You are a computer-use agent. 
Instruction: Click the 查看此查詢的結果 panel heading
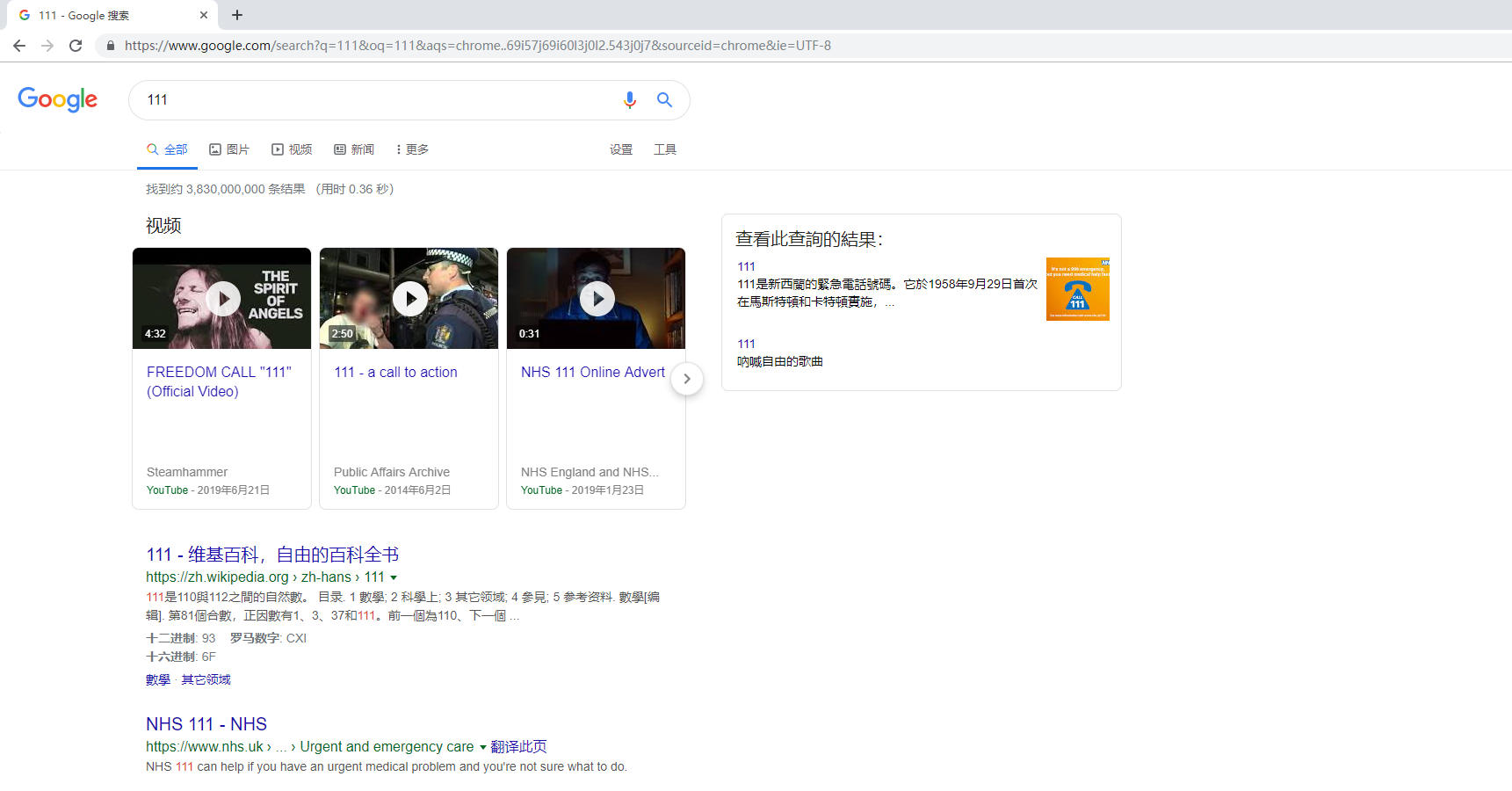pyautogui.click(x=809, y=239)
